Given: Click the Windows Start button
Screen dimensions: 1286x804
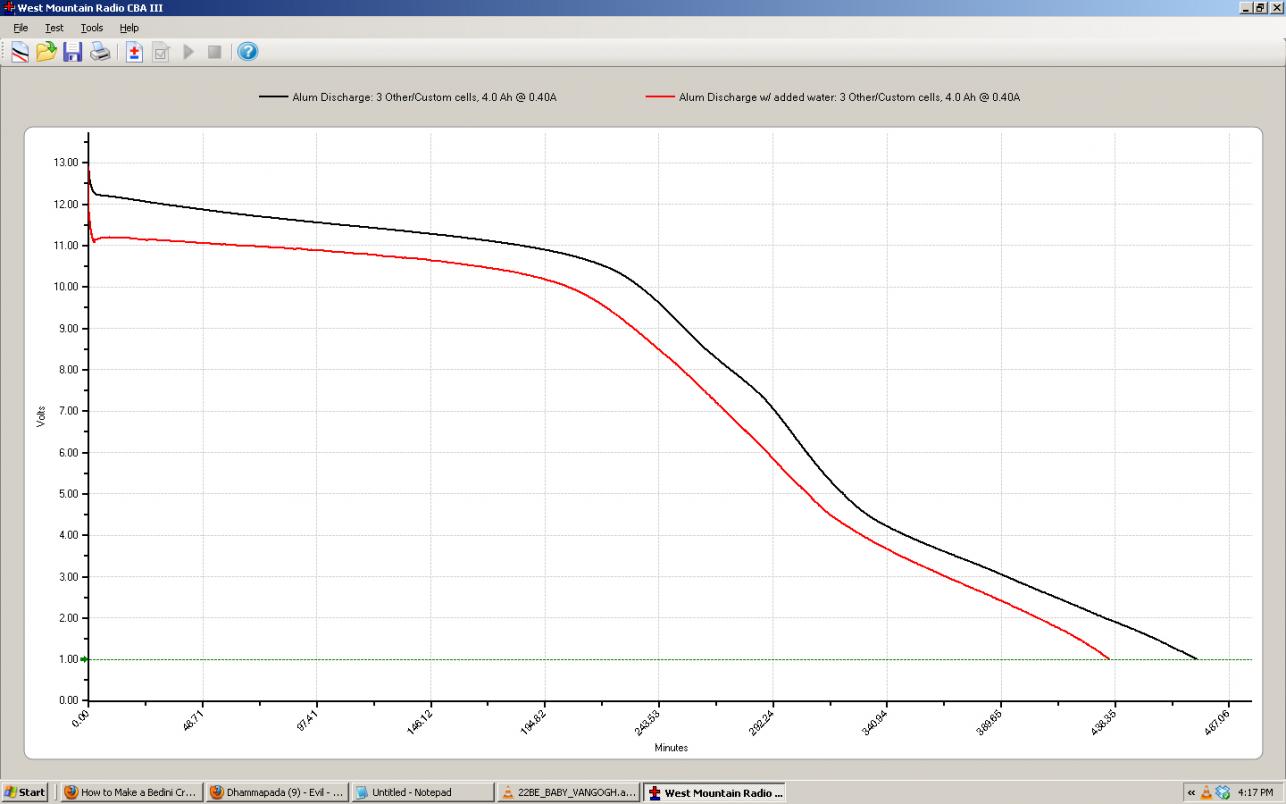Looking at the screenshot, I should pos(24,793).
